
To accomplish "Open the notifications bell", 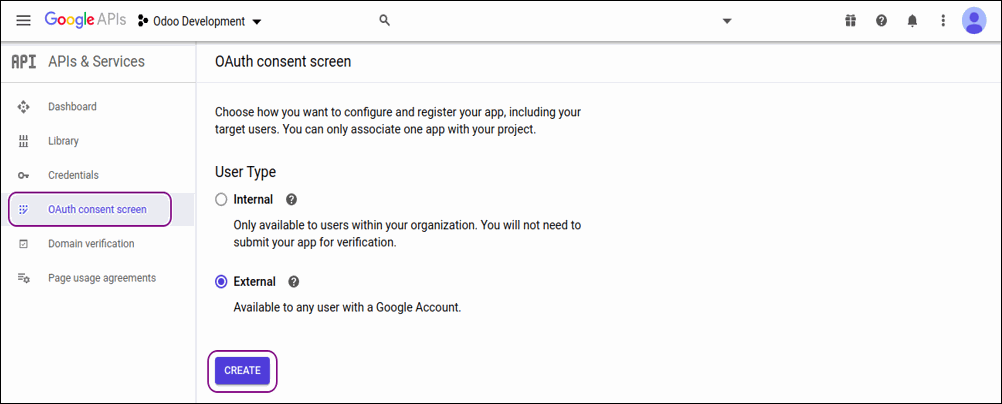I will (x=912, y=21).
